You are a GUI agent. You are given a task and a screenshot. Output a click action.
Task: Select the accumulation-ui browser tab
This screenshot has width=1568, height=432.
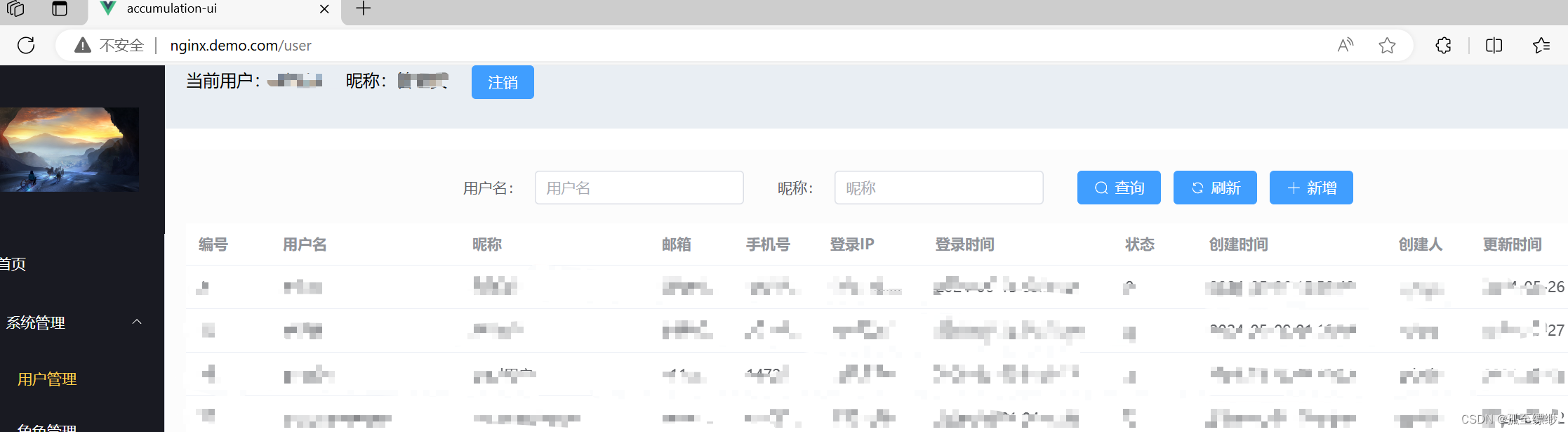click(214, 11)
